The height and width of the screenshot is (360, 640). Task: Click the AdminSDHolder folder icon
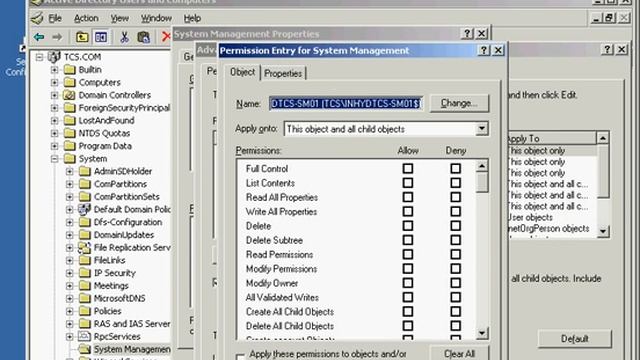point(84,171)
